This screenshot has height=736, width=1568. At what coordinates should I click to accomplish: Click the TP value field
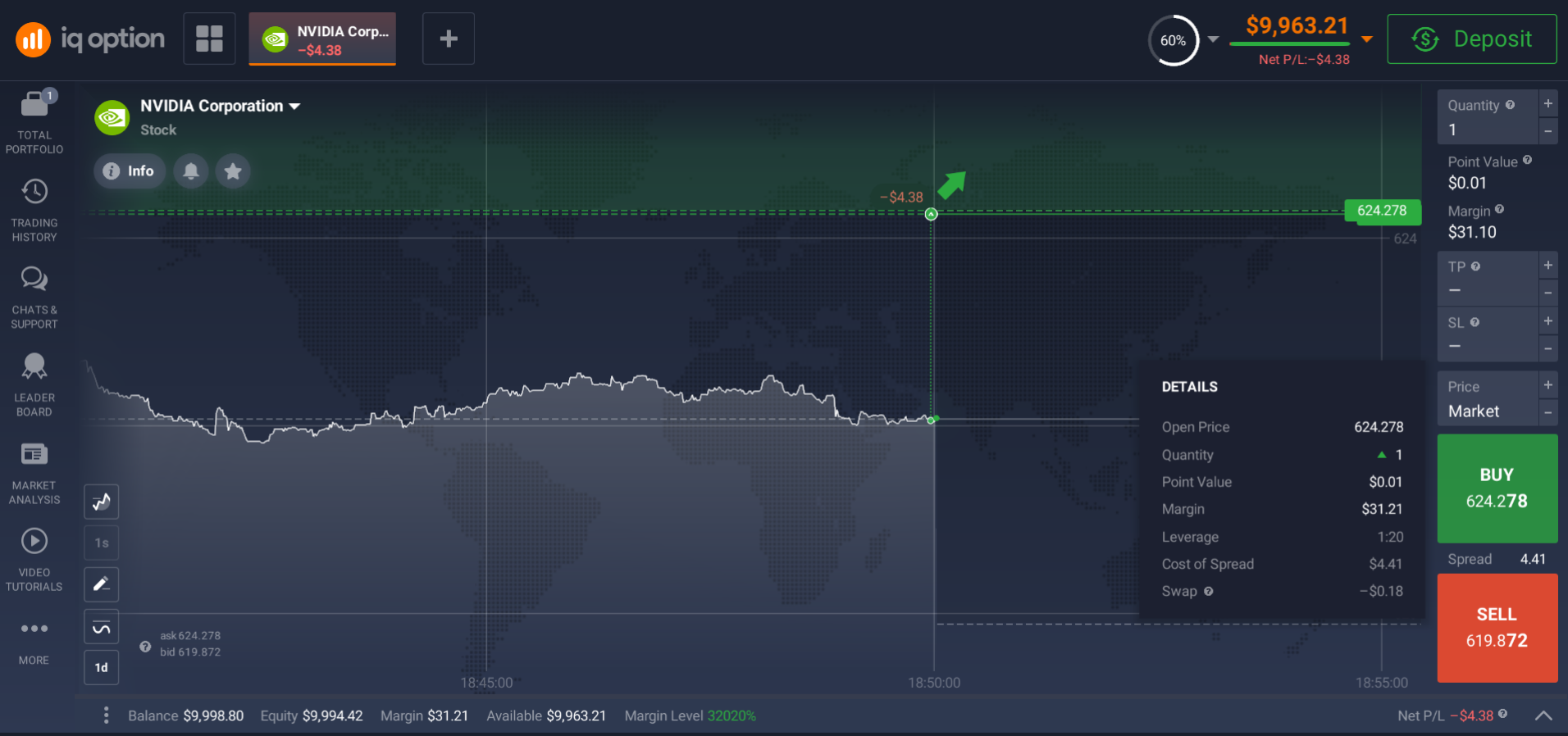1488,279
